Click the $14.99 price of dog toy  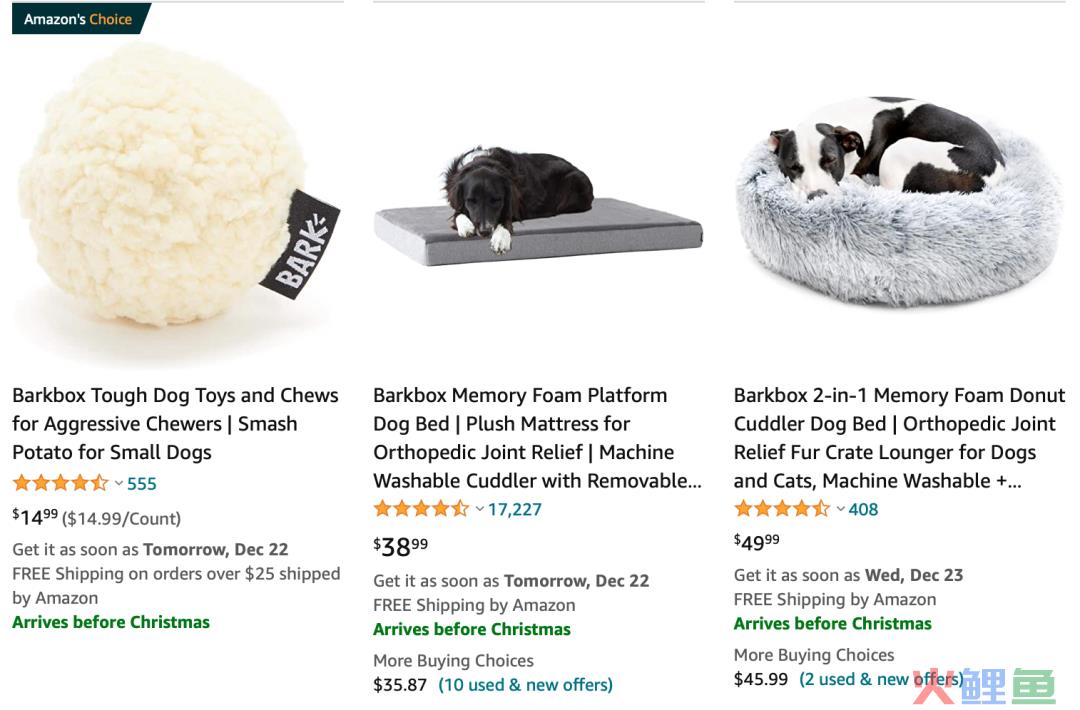(x=35, y=516)
